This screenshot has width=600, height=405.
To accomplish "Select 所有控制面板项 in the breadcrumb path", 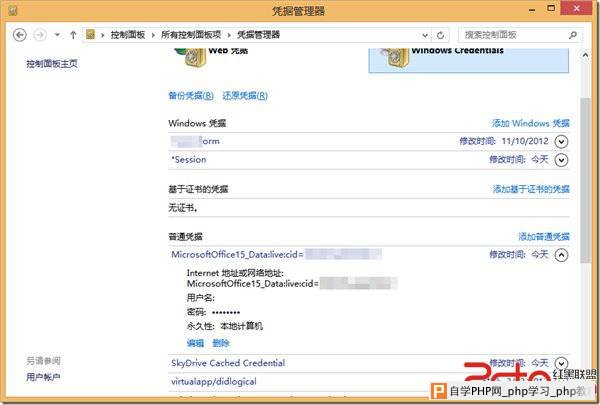I will 191,35.
